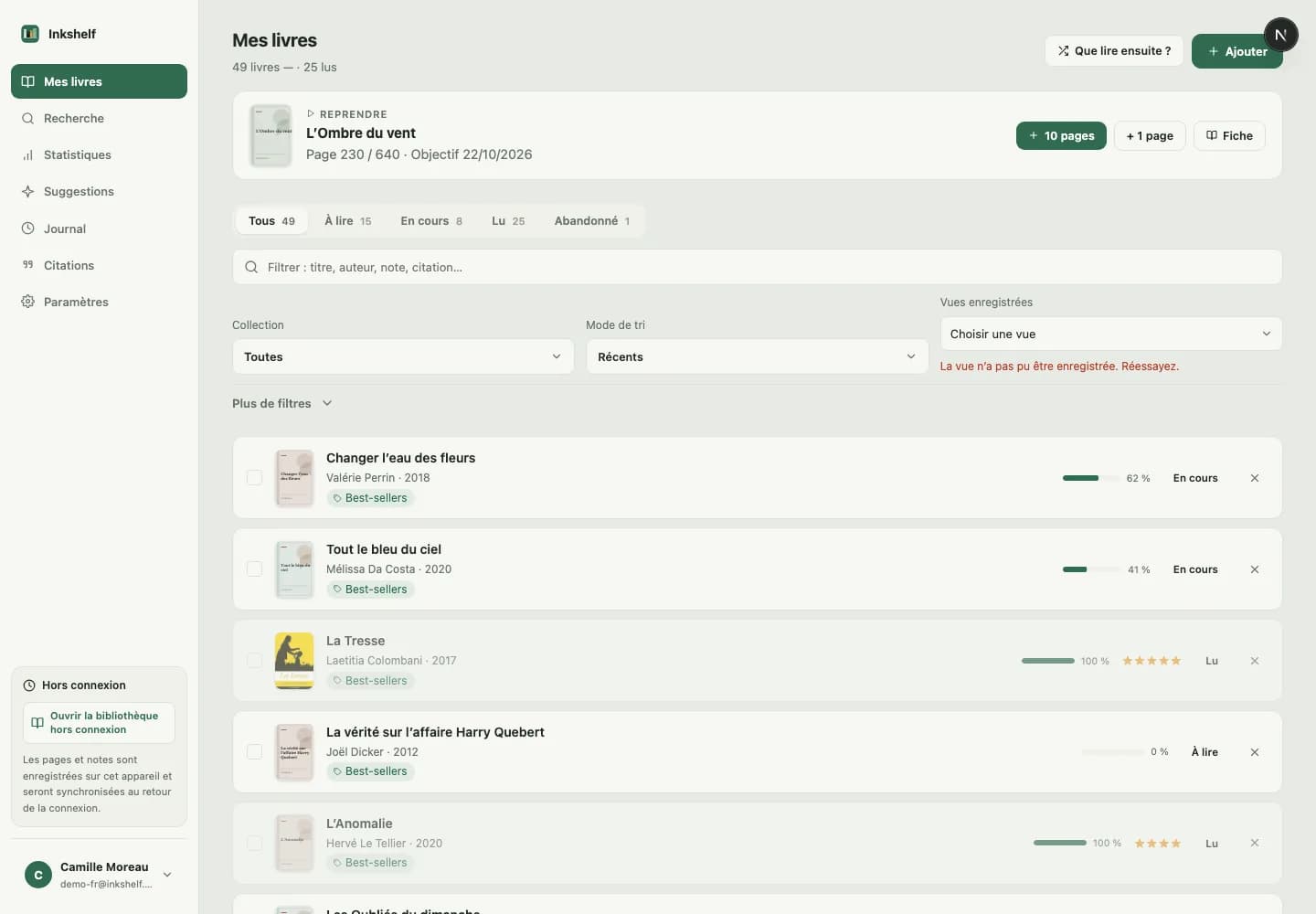Open Recherche in sidebar
This screenshot has height=914, width=1316.
pyautogui.click(x=99, y=118)
